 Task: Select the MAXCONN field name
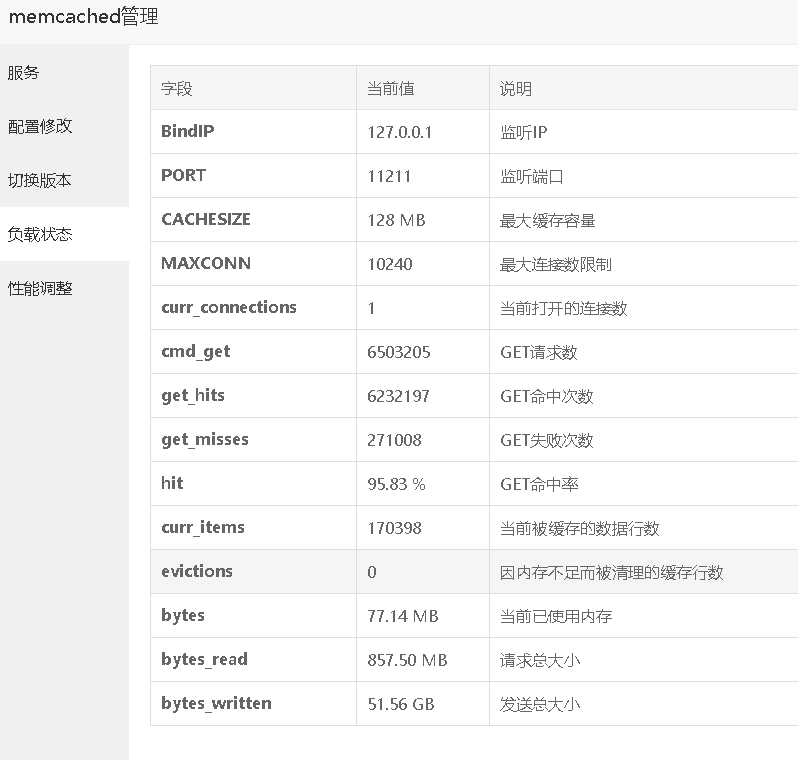click(206, 263)
